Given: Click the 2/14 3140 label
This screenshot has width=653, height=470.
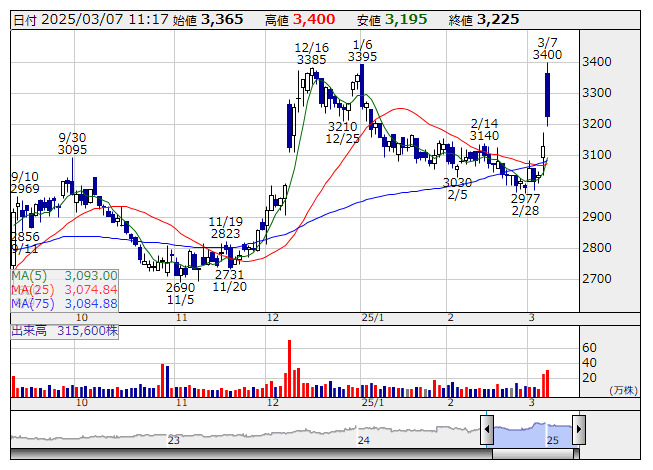Looking at the screenshot, I should (484, 129).
